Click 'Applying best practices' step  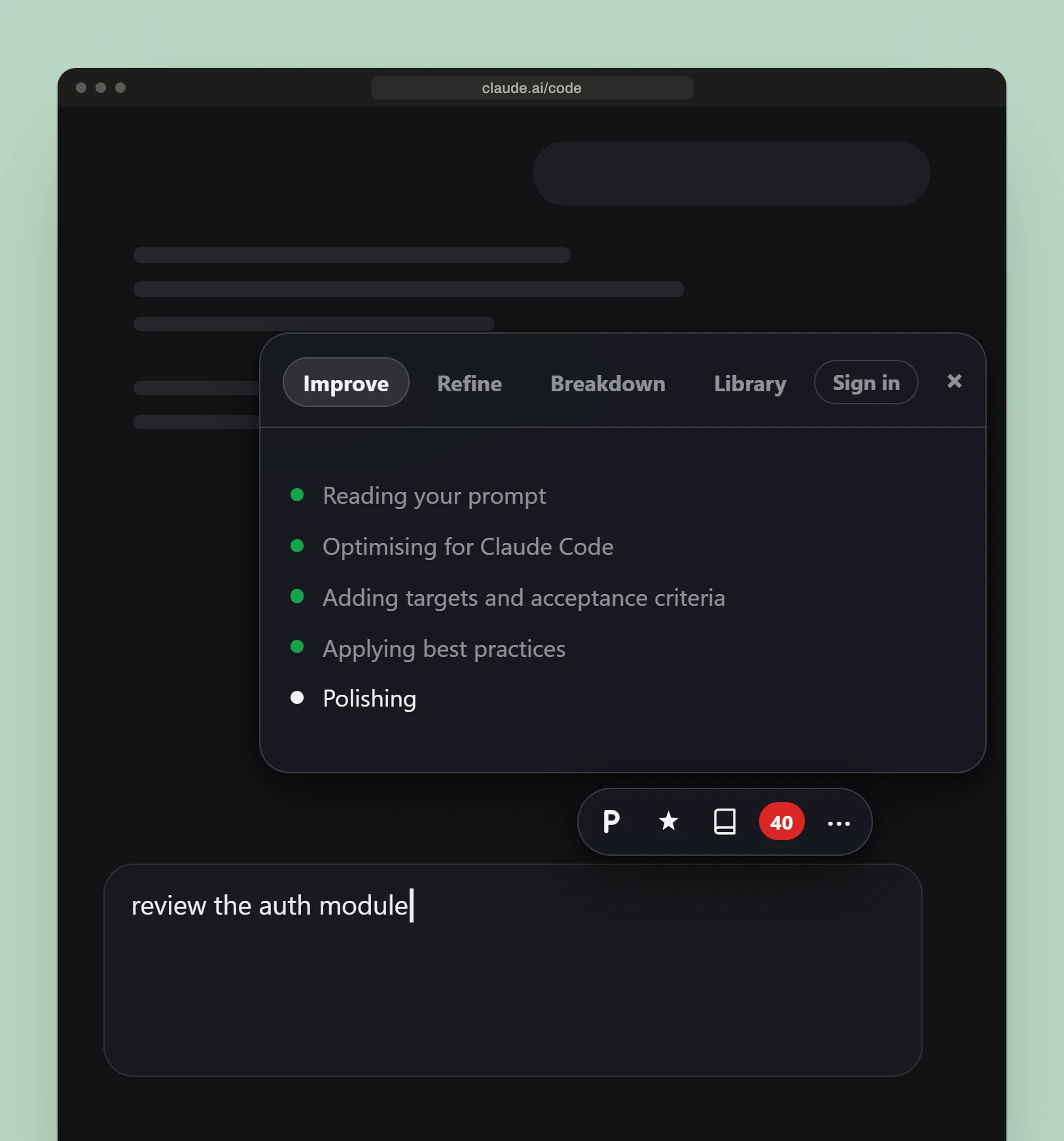click(x=444, y=649)
